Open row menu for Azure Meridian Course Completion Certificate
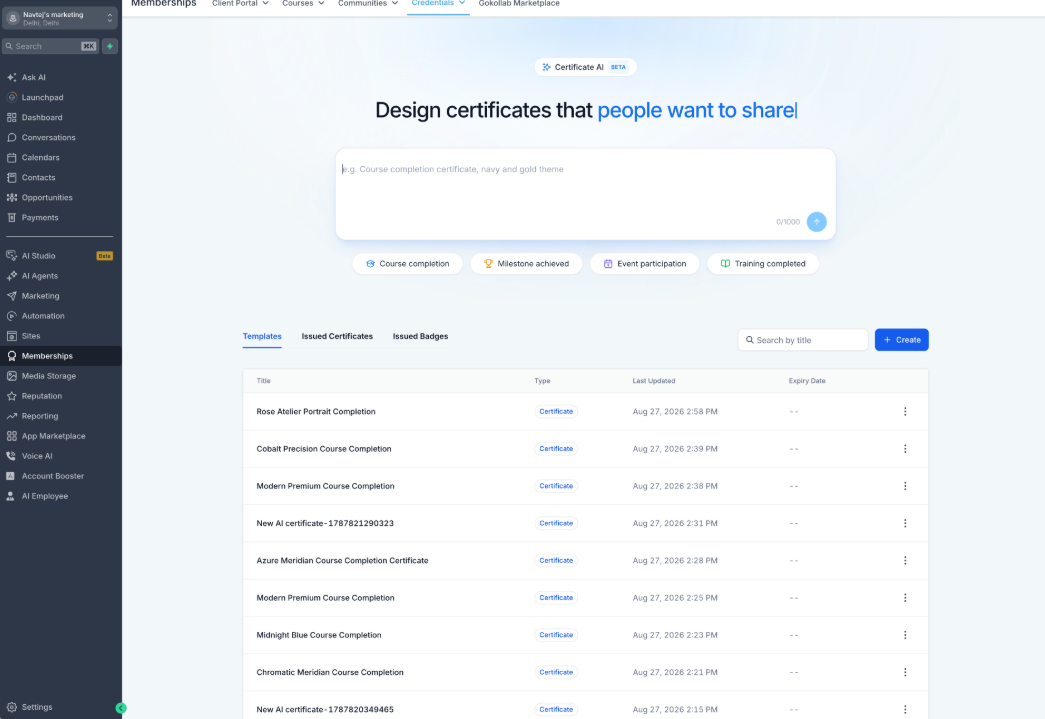The image size is (1045, 719). pyautogui.click(x=905, y=561)
